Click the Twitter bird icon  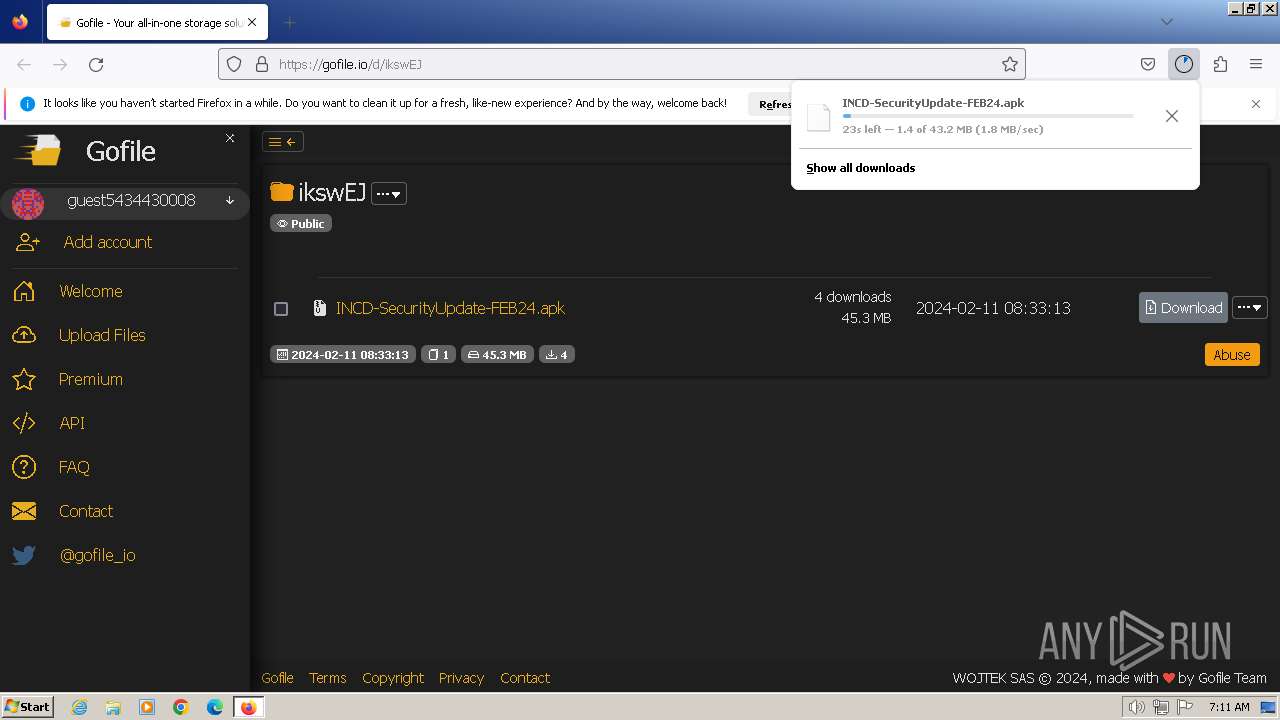click(24, 555)
